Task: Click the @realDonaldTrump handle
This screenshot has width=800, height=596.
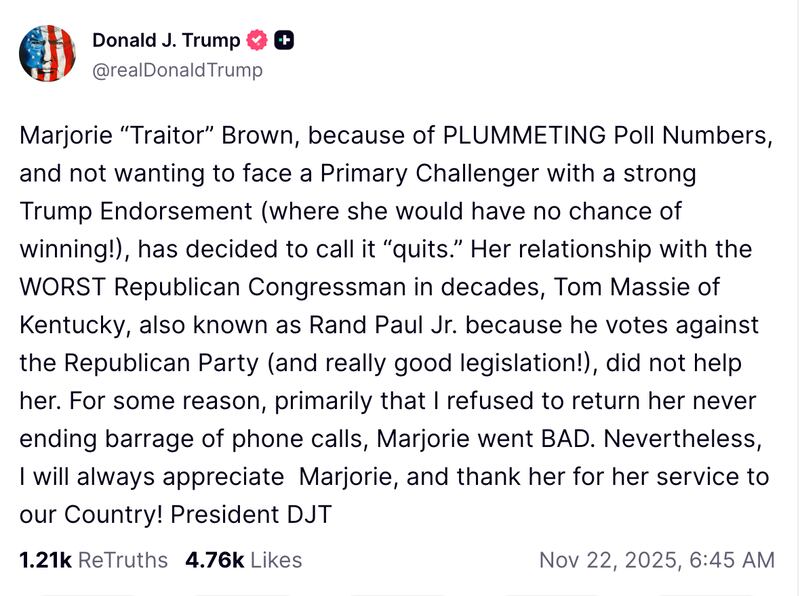Action: tap(176, 71)
